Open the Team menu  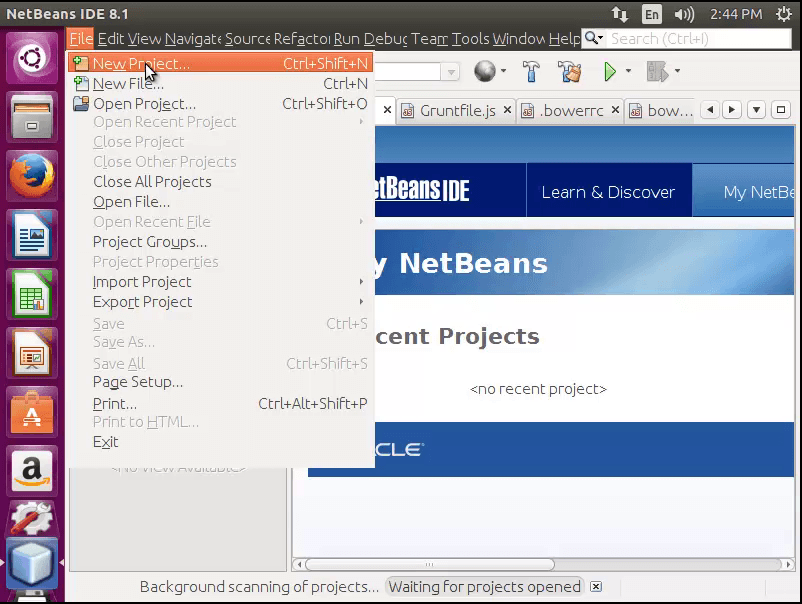coord(430,39)
